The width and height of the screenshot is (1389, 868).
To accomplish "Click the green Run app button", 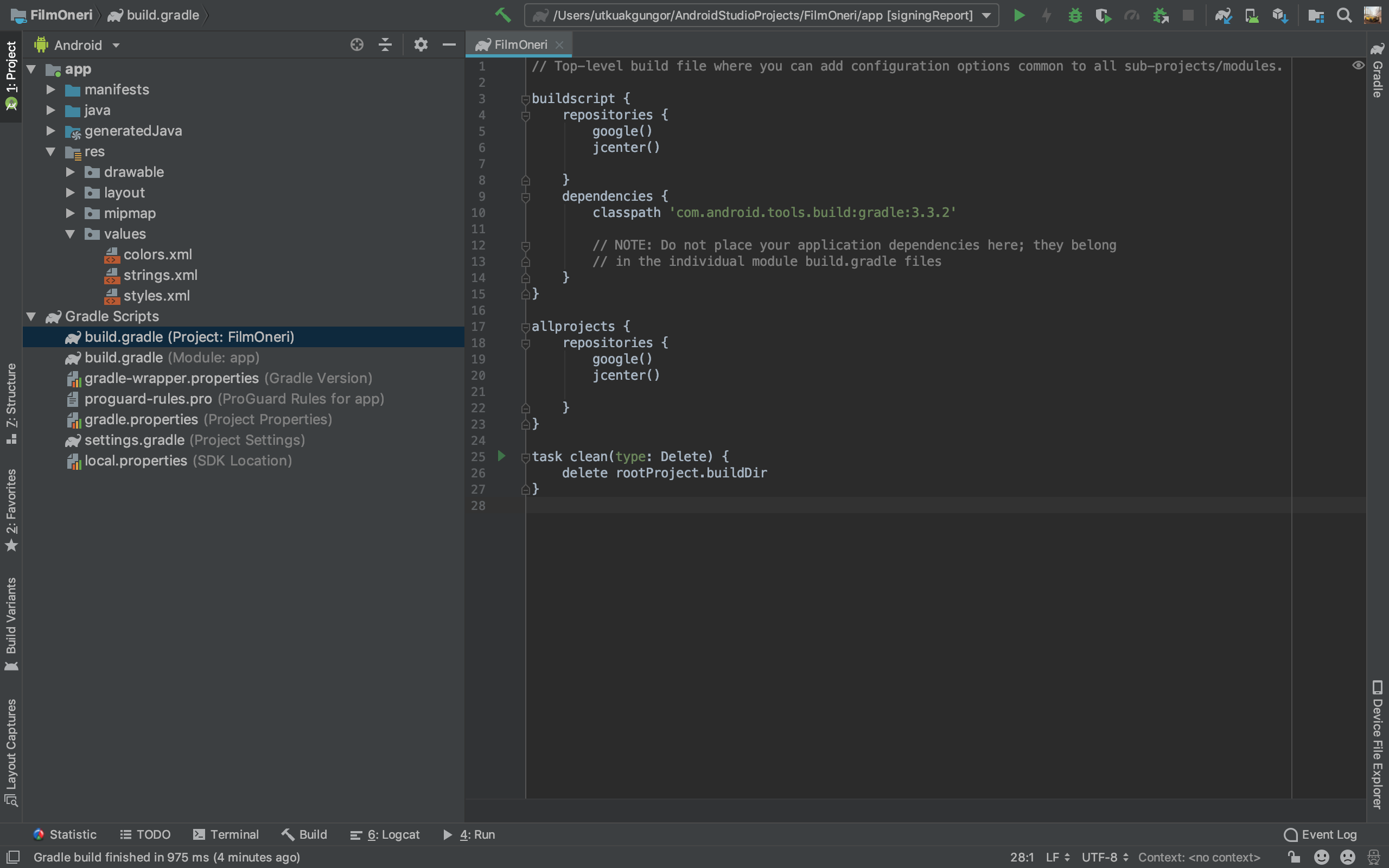I will coord(1020,16).
